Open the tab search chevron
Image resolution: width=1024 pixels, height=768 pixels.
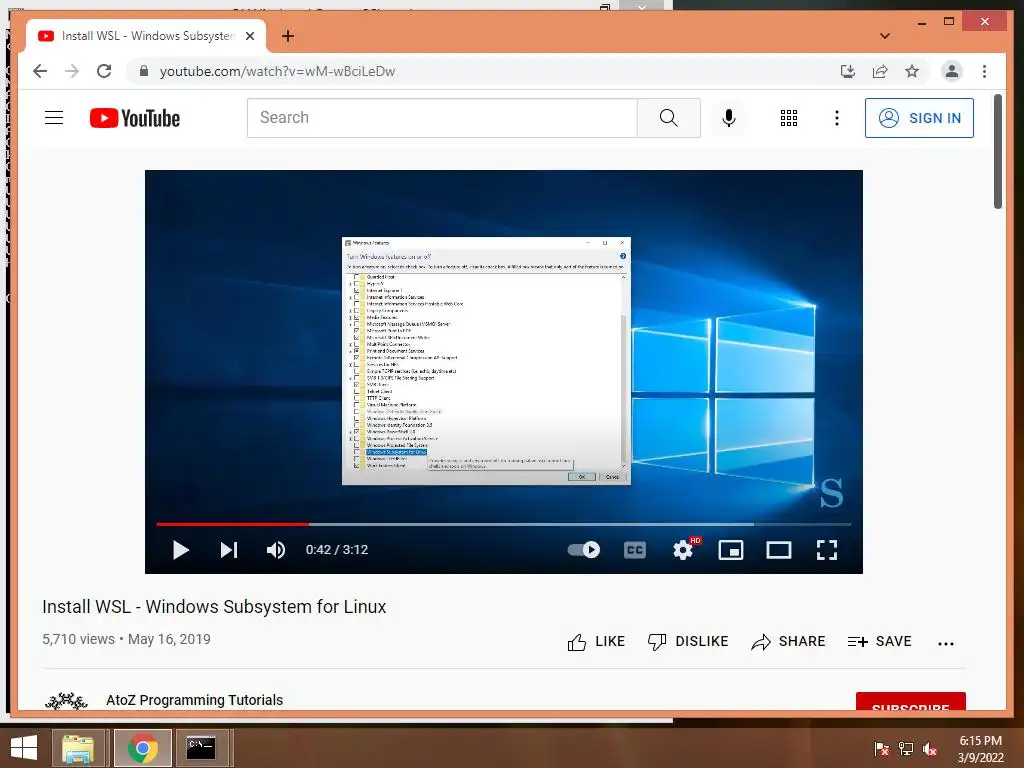click(x=885, y=36)
